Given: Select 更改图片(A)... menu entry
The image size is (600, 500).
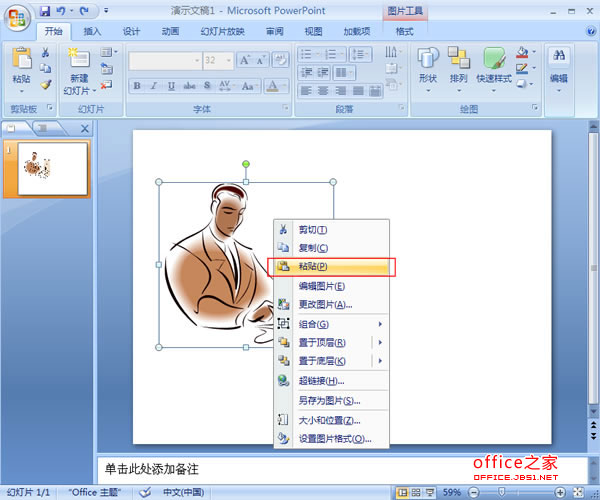Looking at the screenshot, I should [332, 305].
